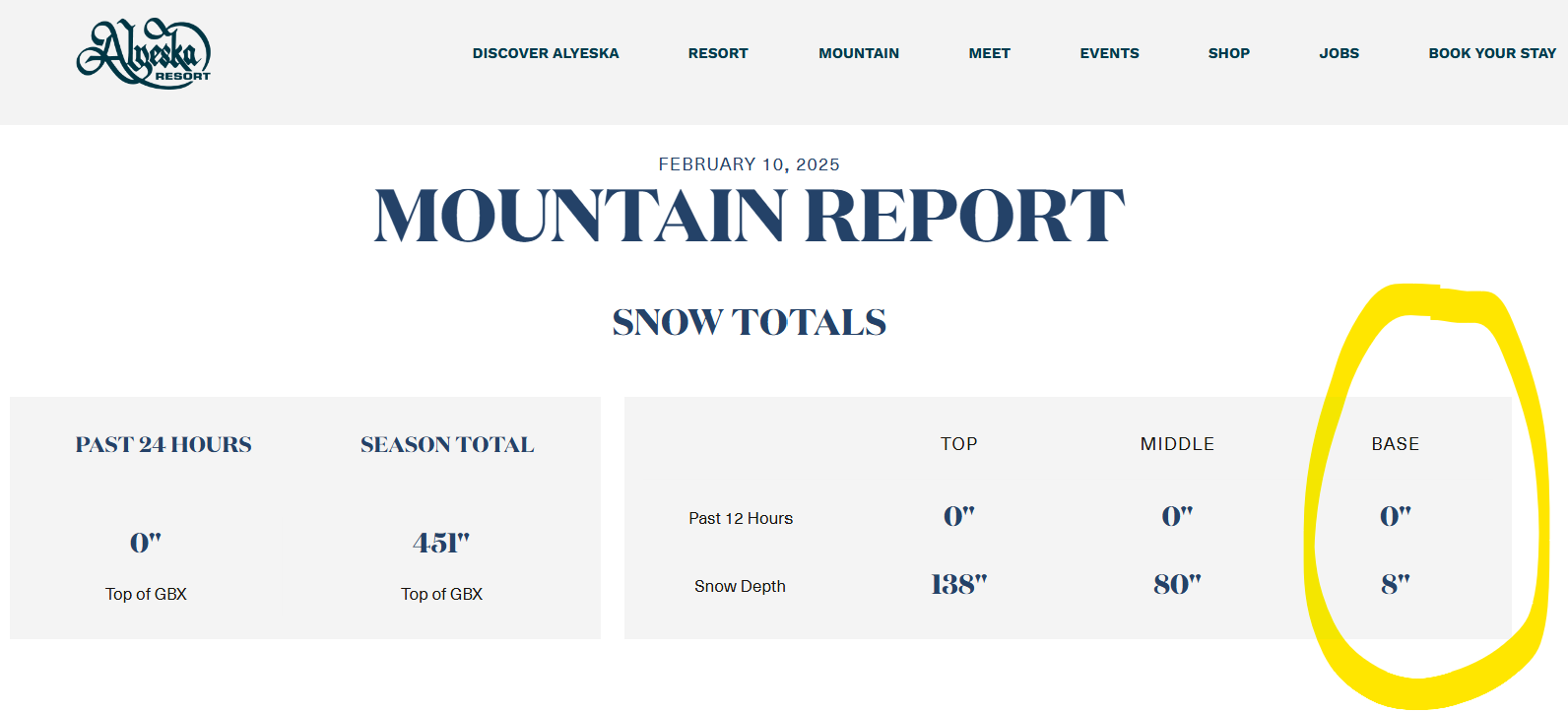Click the Book Your Stay link
Image resolution: width=1568 pixels, height=713 pixels.
1492,53
